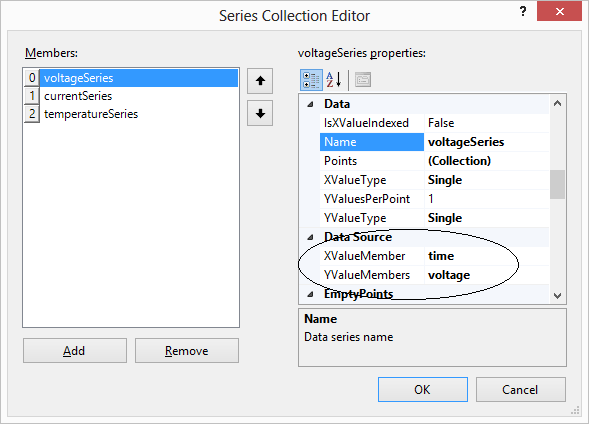Click the scroll up arrow in properties
589x424 pixels.
click(x=557, y=103)
